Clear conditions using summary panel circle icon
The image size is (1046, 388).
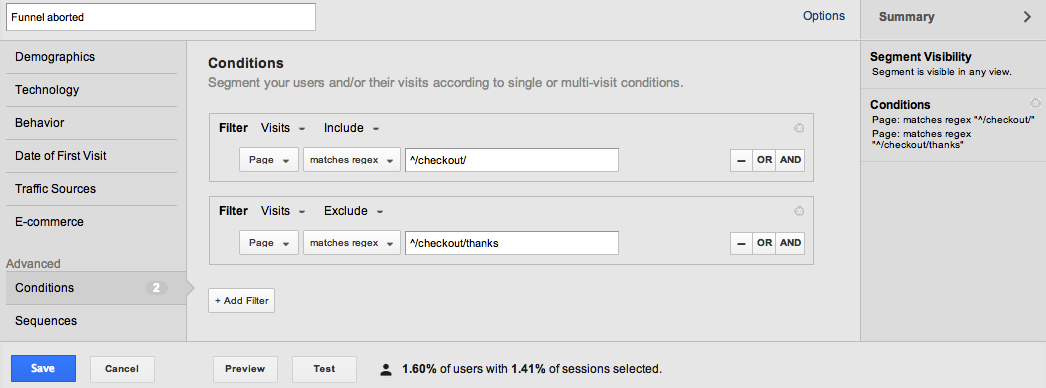1035,103
